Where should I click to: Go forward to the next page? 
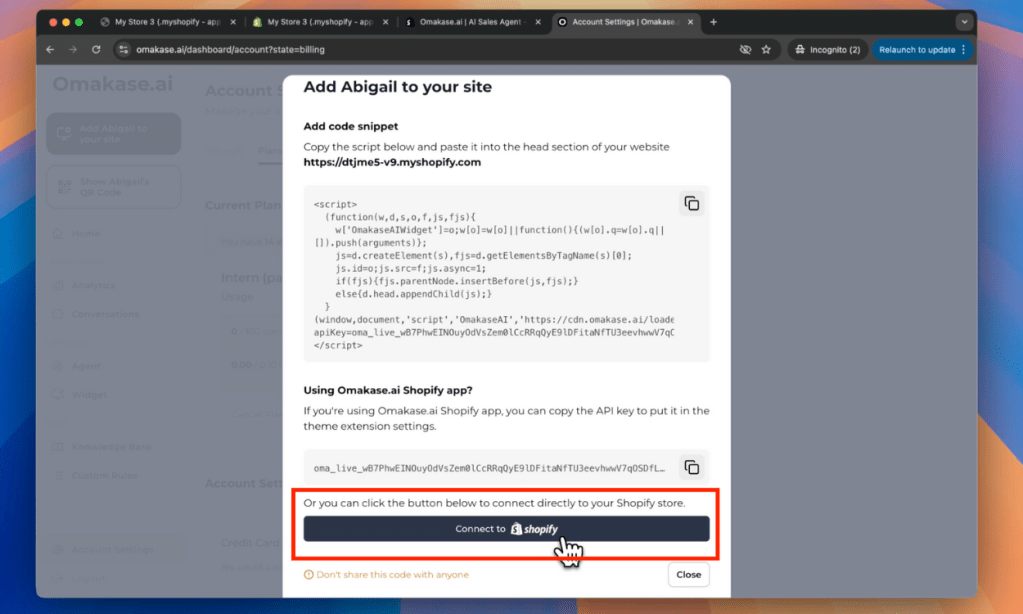tap(73, 49)
